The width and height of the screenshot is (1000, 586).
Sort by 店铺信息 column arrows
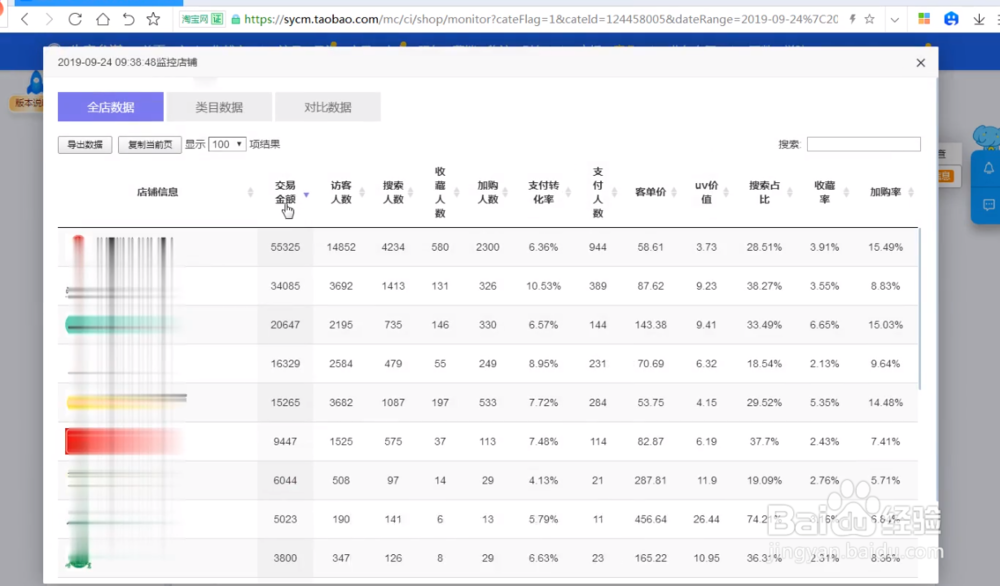click(250, 193)
